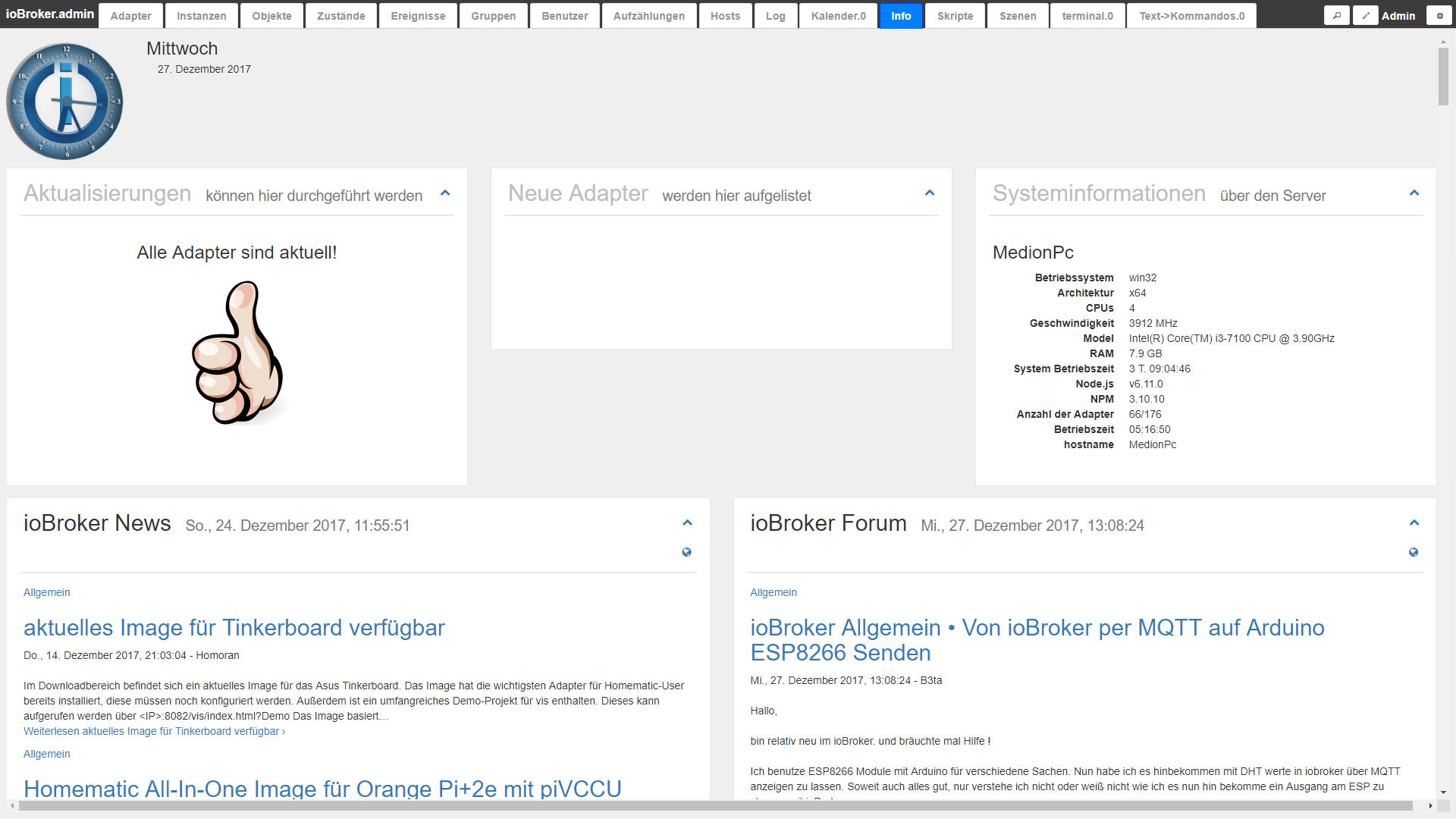Click the RAM value 7.9 GB
Image resolution: width=1456 pixels, height=819 pixels.
(x=1145, y=353)
